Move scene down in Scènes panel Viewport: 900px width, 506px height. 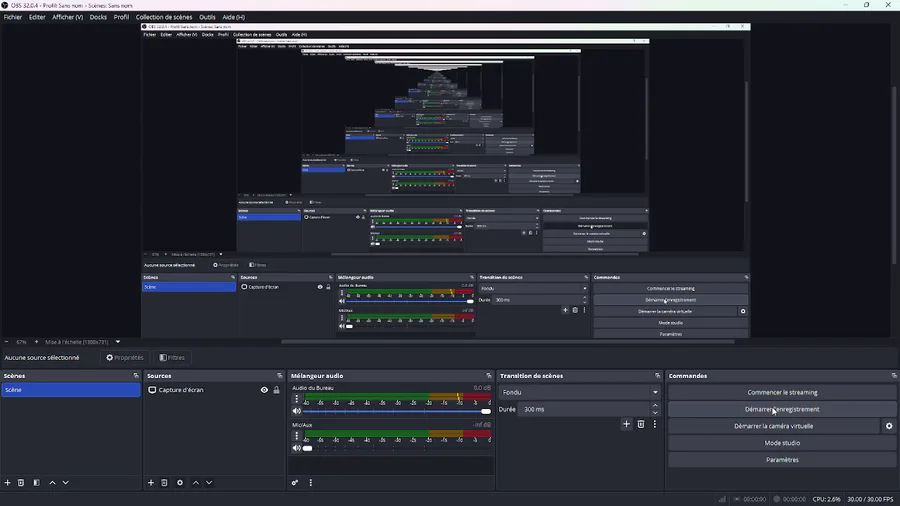65,482
